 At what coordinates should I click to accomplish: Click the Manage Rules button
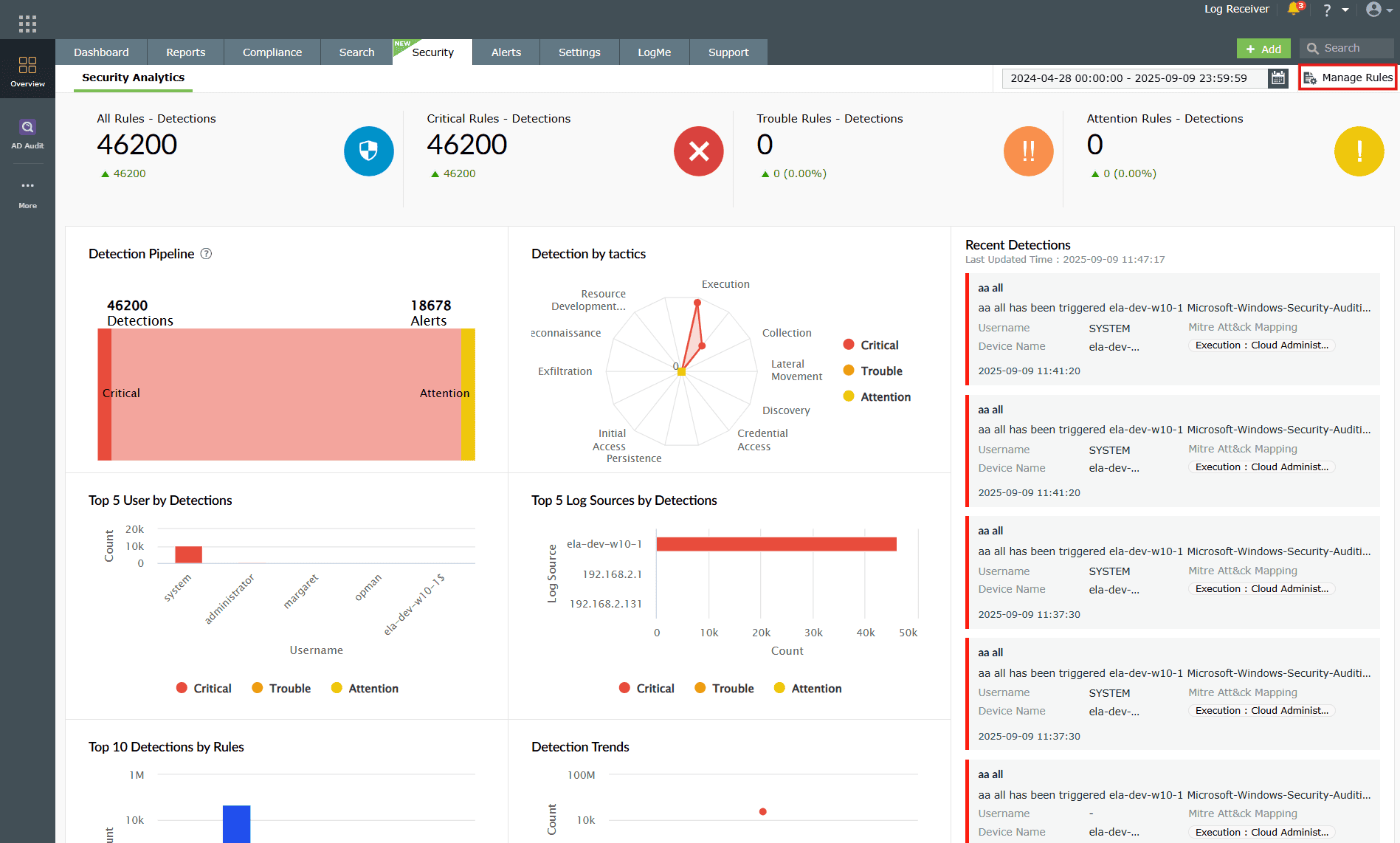pyautogui.click(x=1348, y=77)
